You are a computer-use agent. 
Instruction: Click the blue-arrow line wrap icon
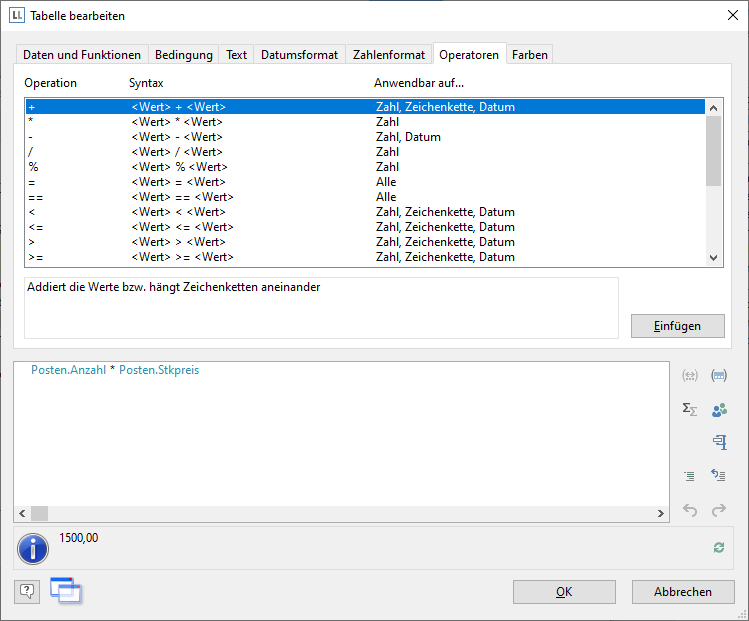(718, 476)
